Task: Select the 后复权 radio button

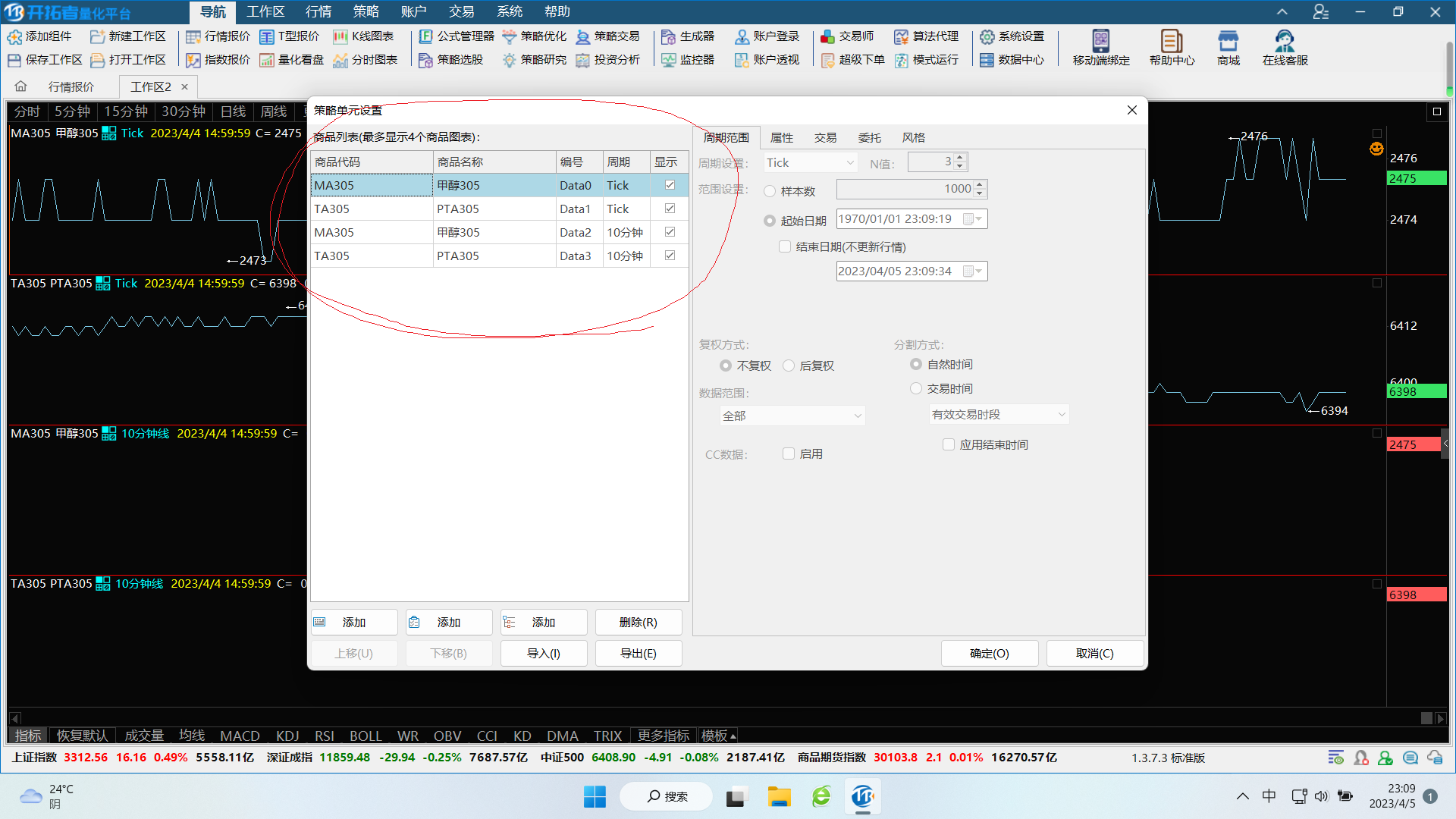Action: pos(789,366)
